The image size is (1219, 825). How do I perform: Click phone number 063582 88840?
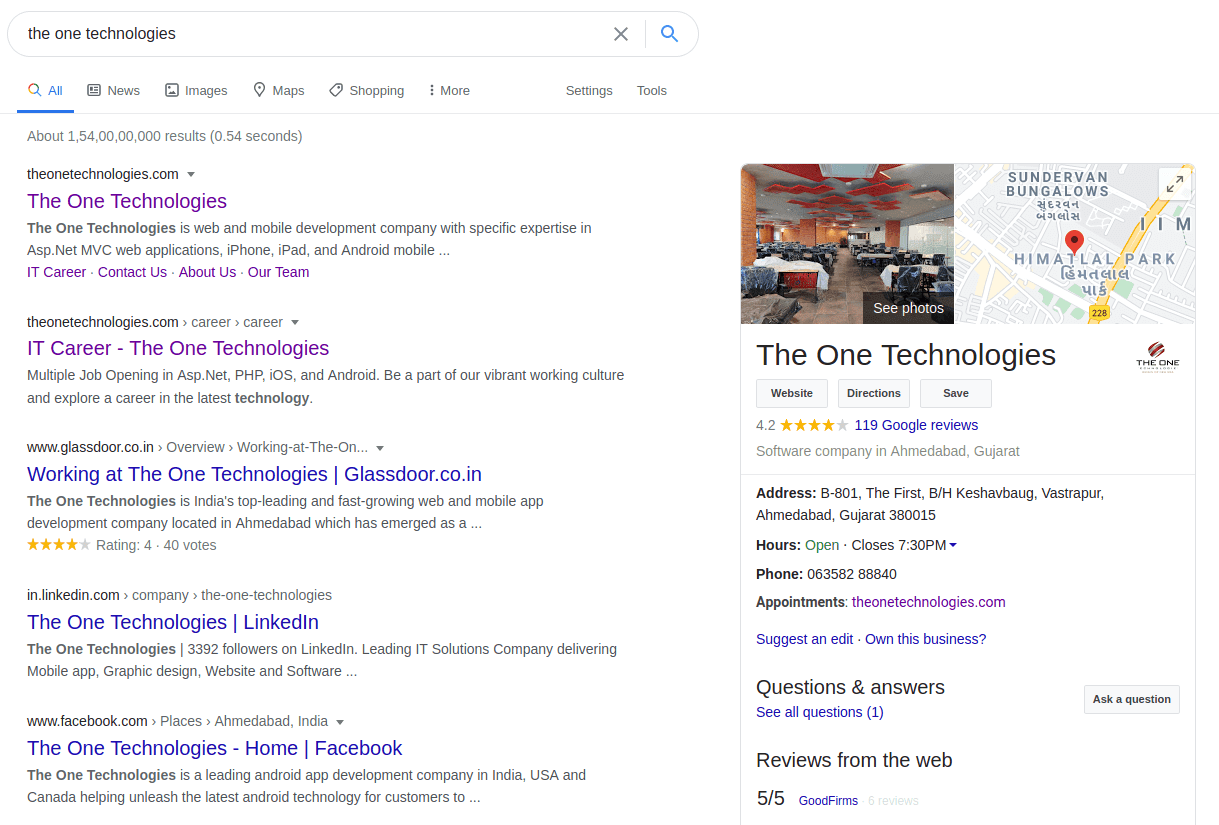(852, 574)
